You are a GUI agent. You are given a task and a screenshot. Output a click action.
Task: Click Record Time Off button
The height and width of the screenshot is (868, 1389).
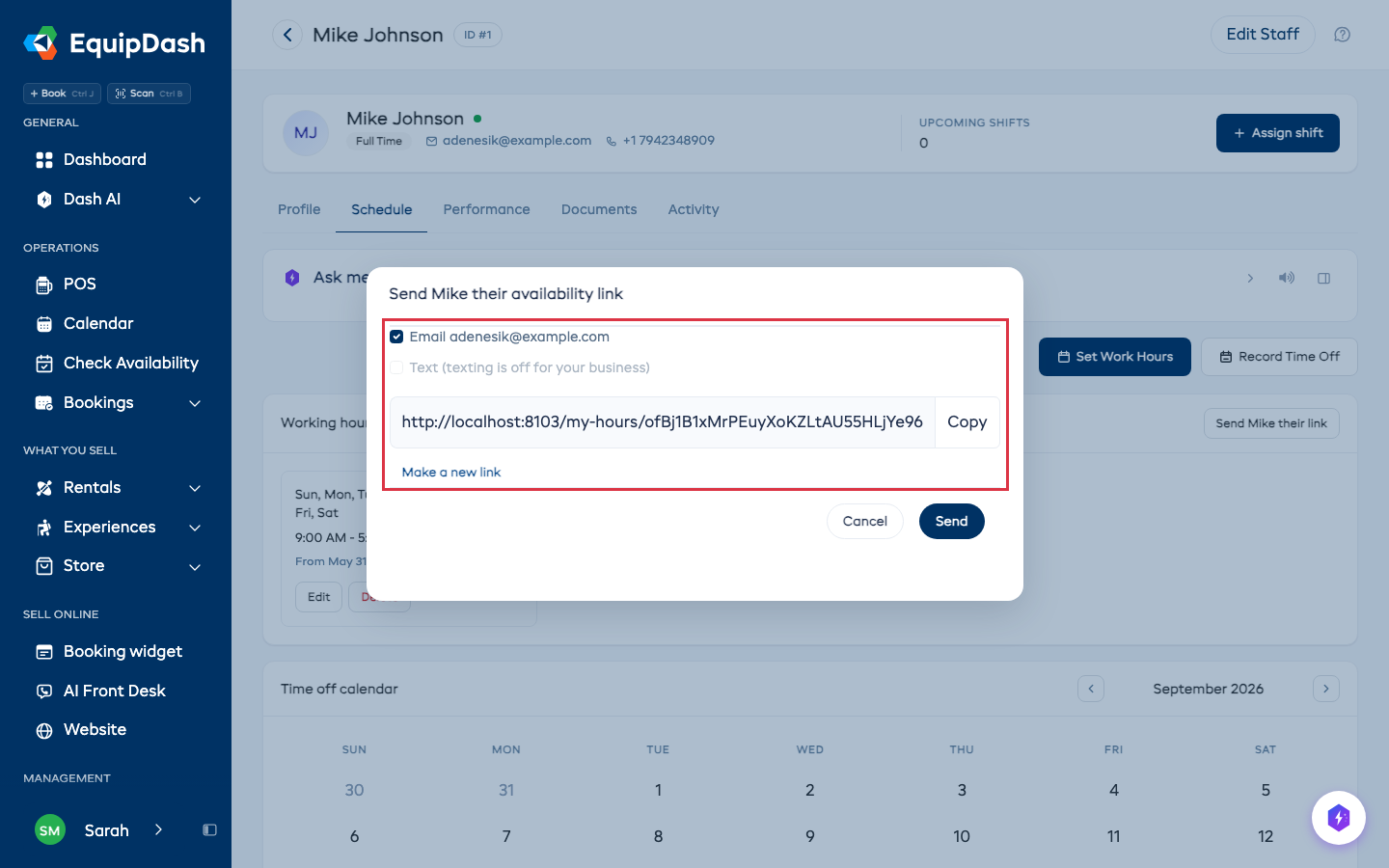click(1279, 357)
